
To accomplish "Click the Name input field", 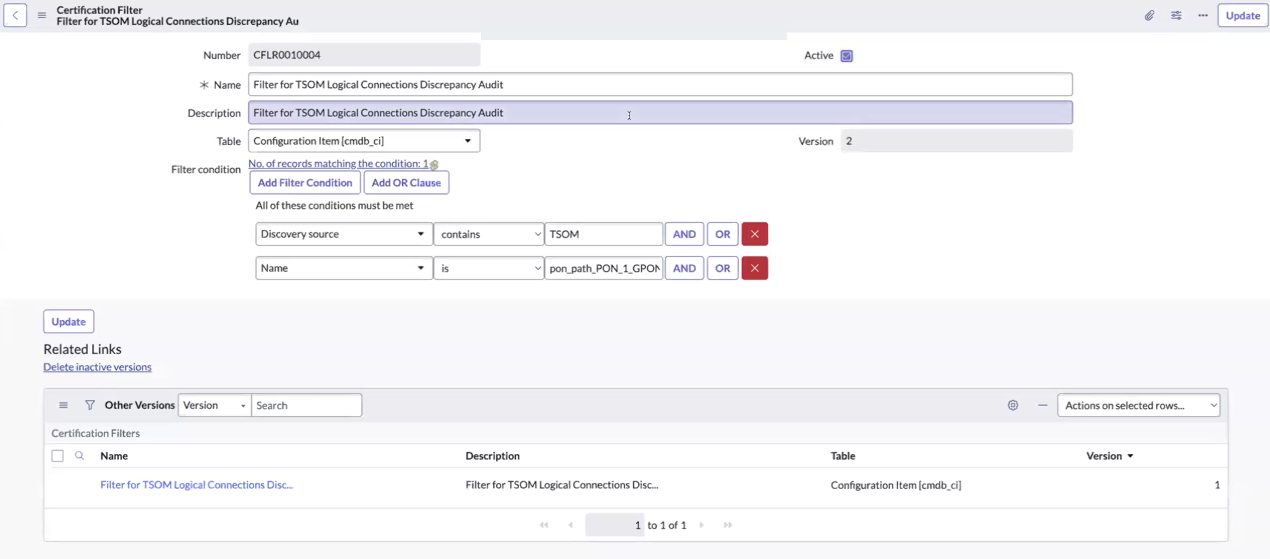I will (x=660, y=85).
